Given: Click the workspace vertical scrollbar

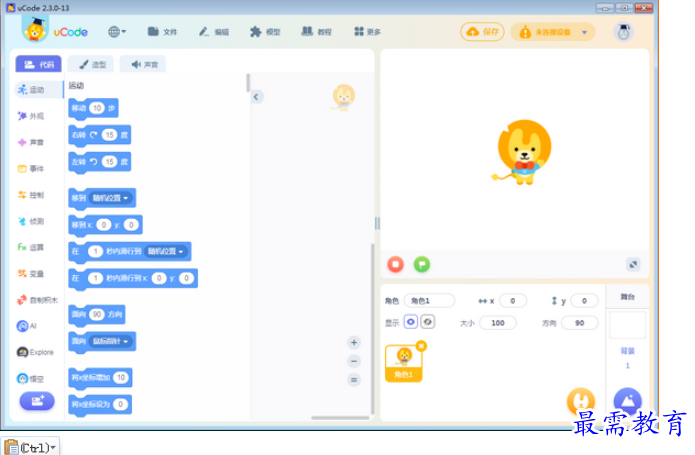Looking at the screenshot, I should coord(372,328).
